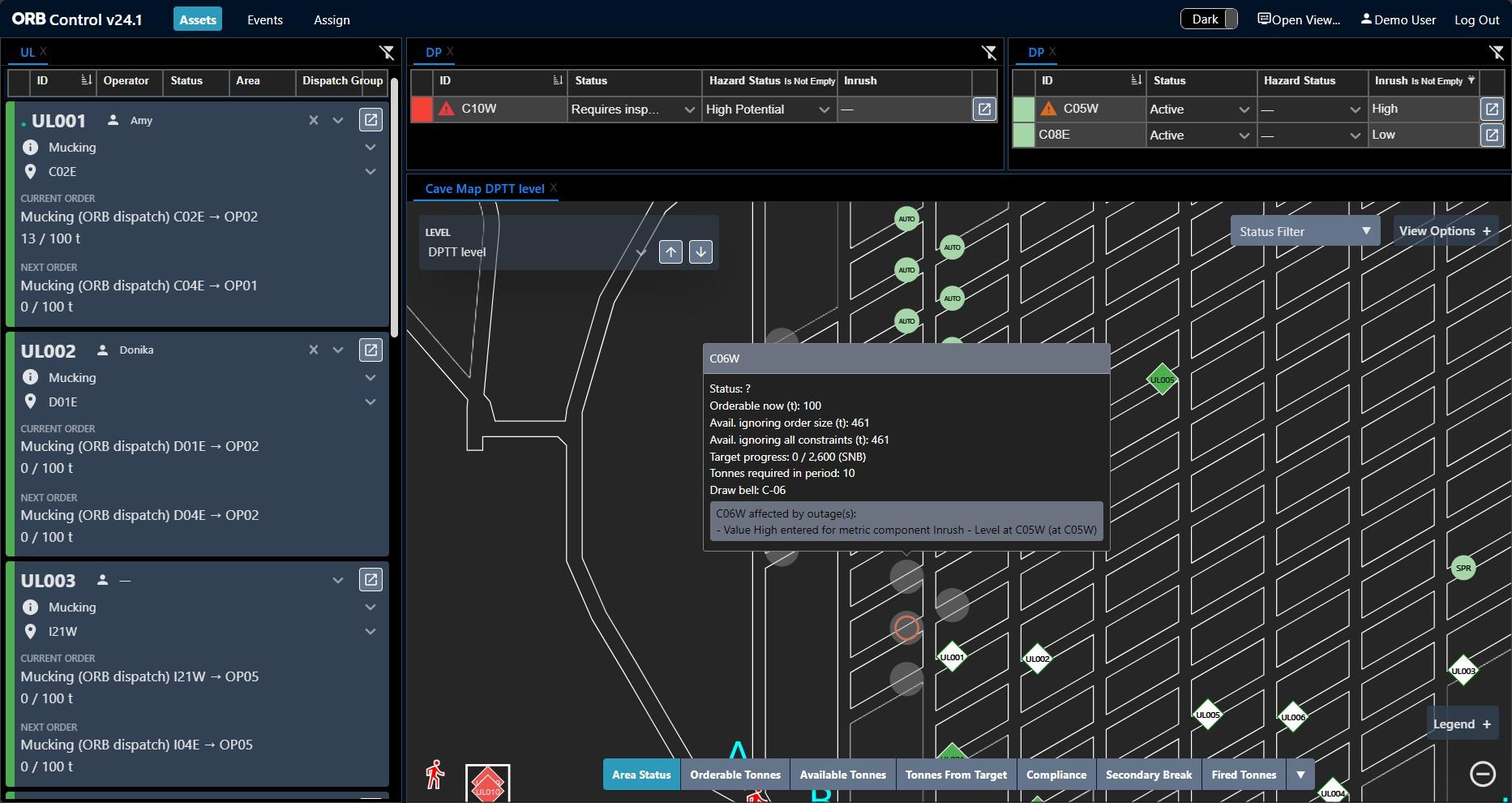
Task: Open Demo User account
Action: (1398, 19)
